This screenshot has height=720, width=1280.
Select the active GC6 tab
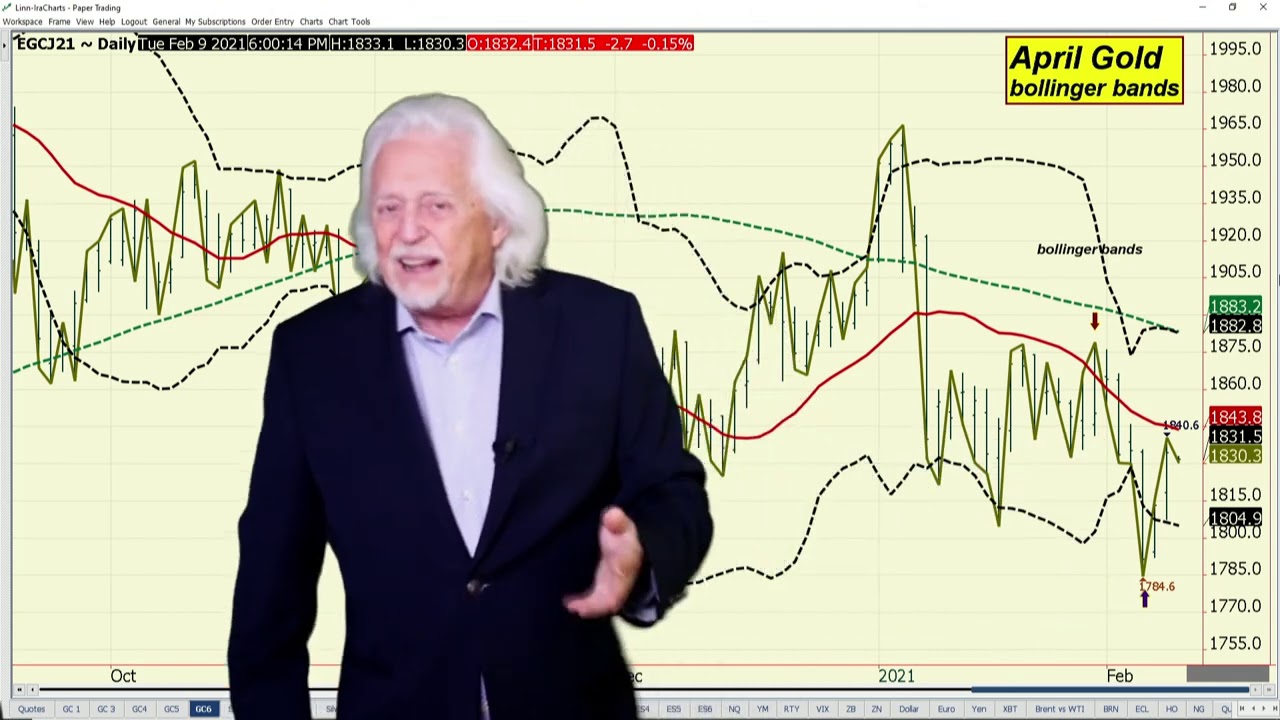pos(203,709)
